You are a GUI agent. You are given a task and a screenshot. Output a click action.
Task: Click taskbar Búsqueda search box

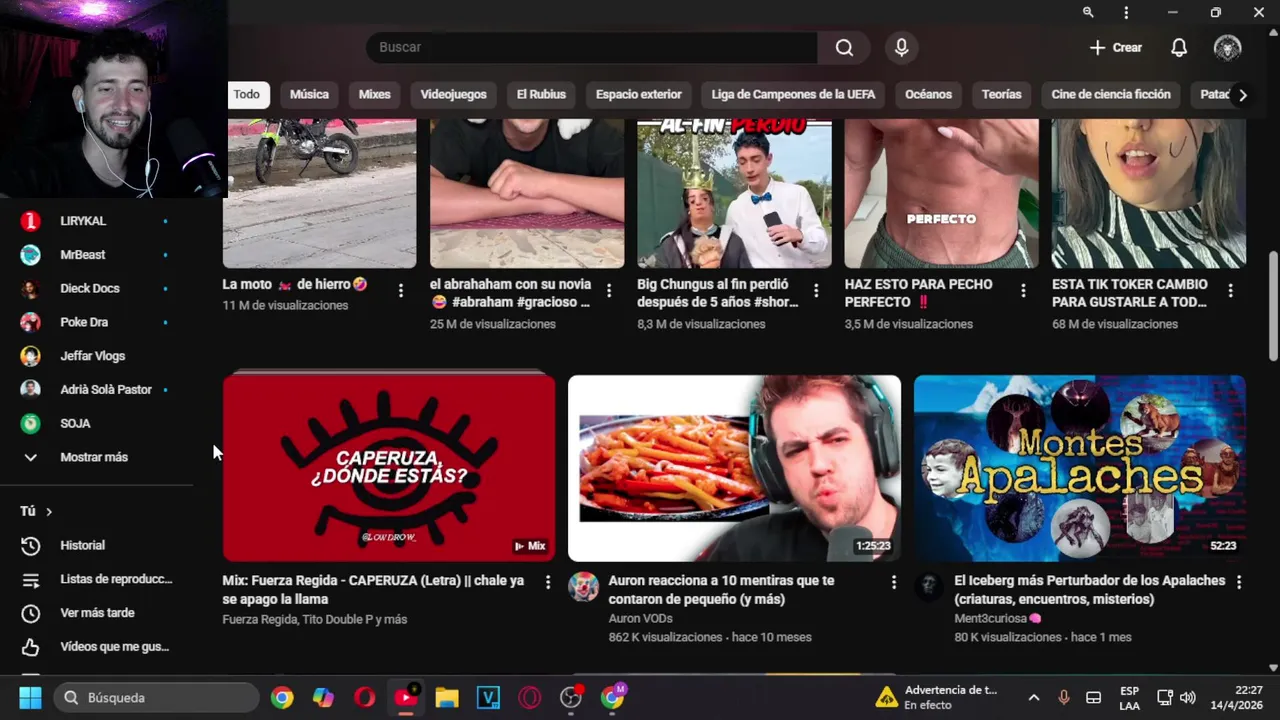point(156,697)
